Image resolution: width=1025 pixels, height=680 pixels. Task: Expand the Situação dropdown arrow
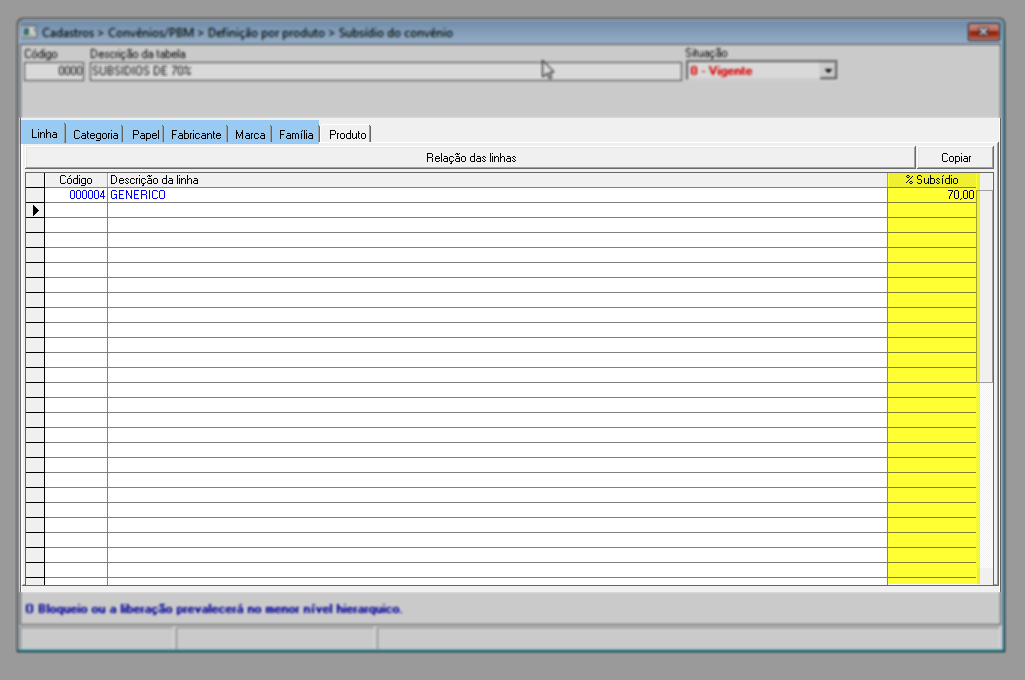pyautogui.click(x=828, y=71)
